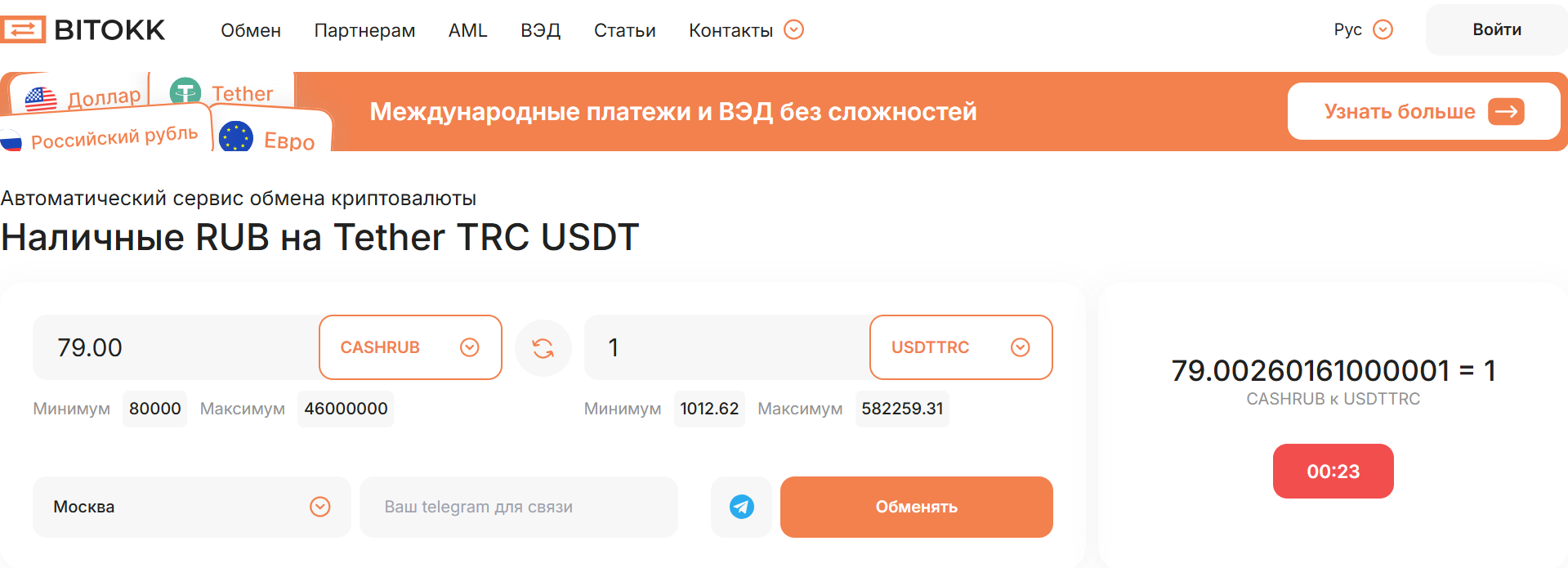Select the Статьи menu item

[x=624, y=30]
